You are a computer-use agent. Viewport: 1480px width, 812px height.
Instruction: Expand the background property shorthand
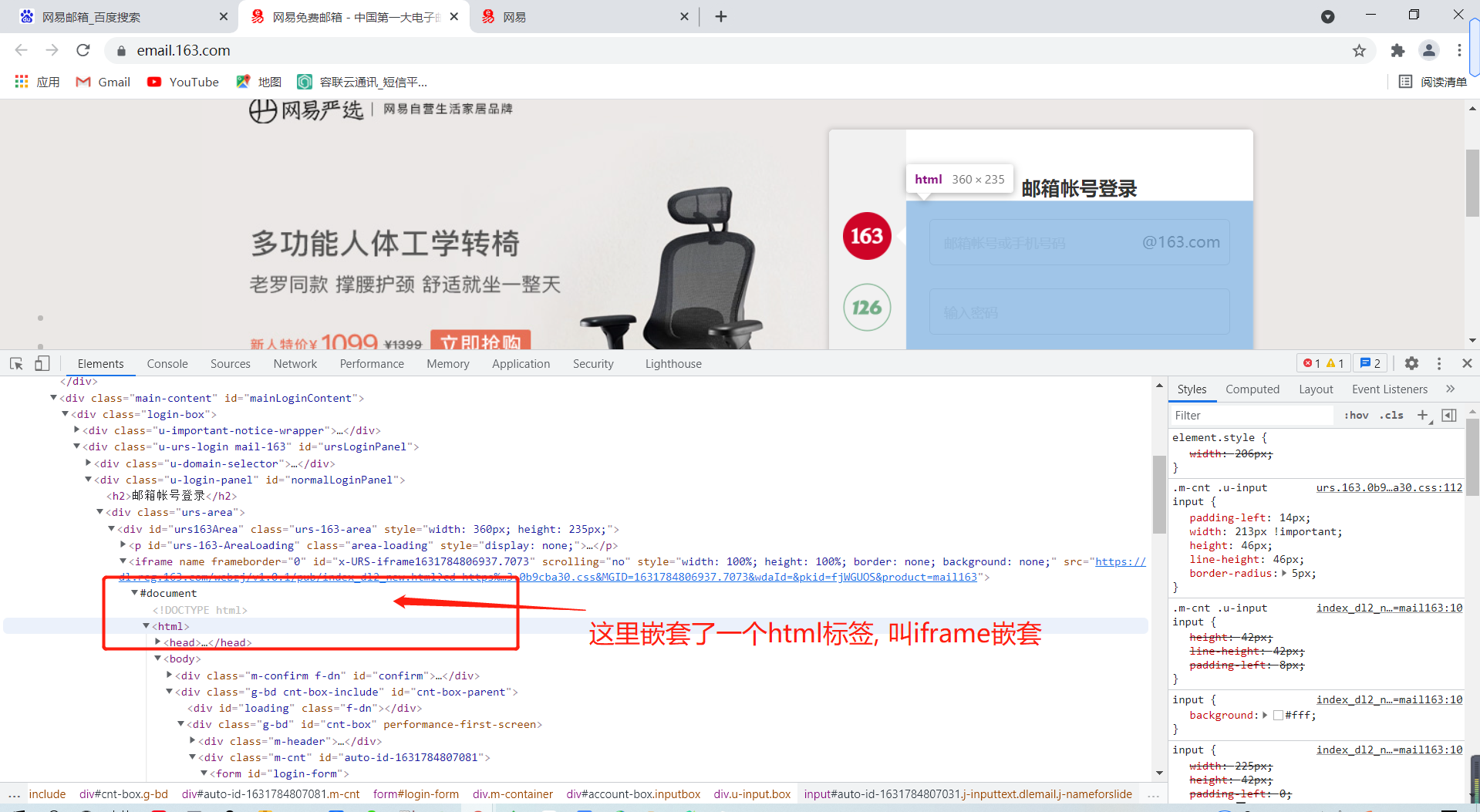click(x=1265, y=715)
